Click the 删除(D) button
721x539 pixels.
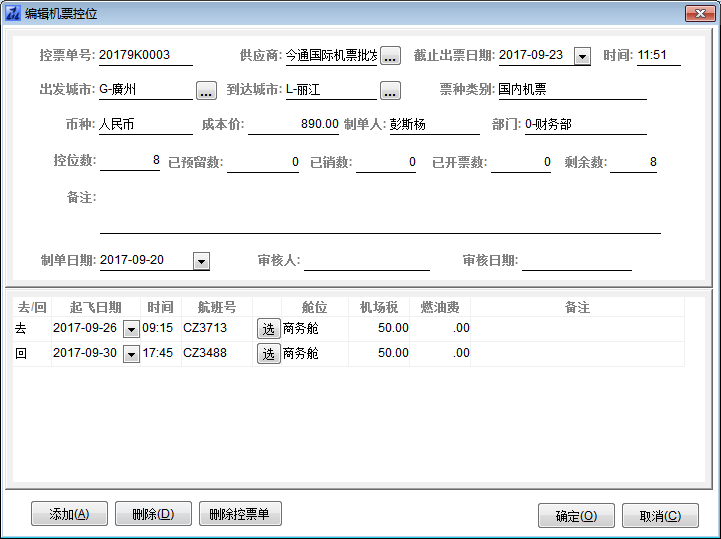pos(152,515)
